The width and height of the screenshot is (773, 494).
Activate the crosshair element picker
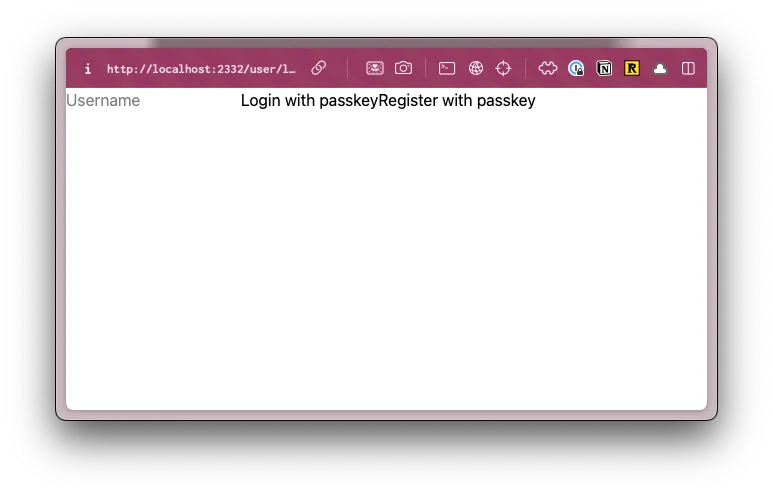(504, 68)
